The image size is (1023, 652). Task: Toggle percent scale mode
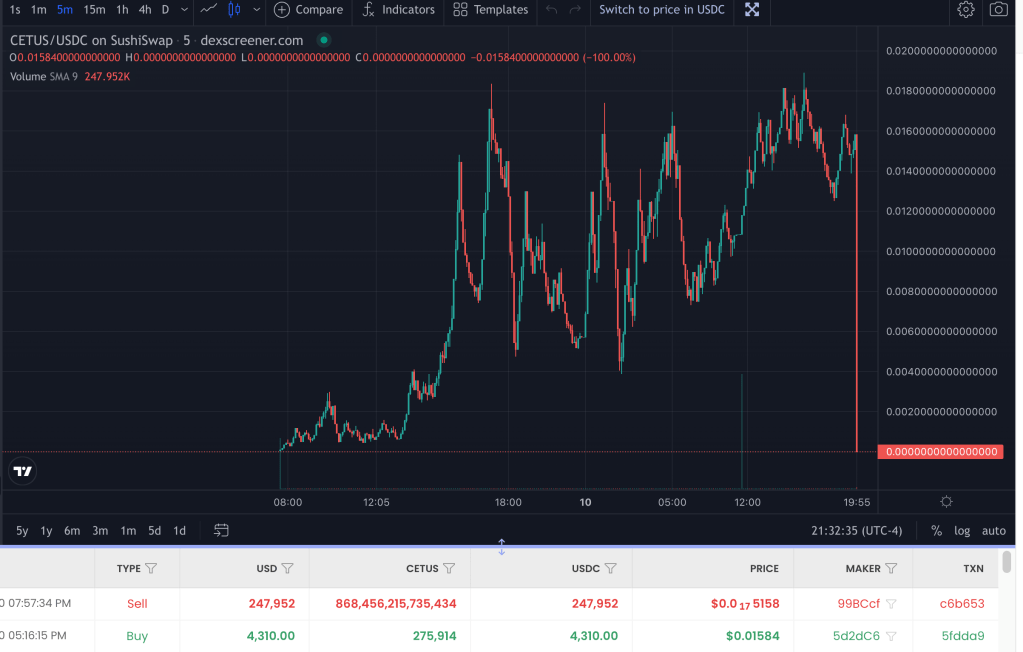[x=936, y=530]
